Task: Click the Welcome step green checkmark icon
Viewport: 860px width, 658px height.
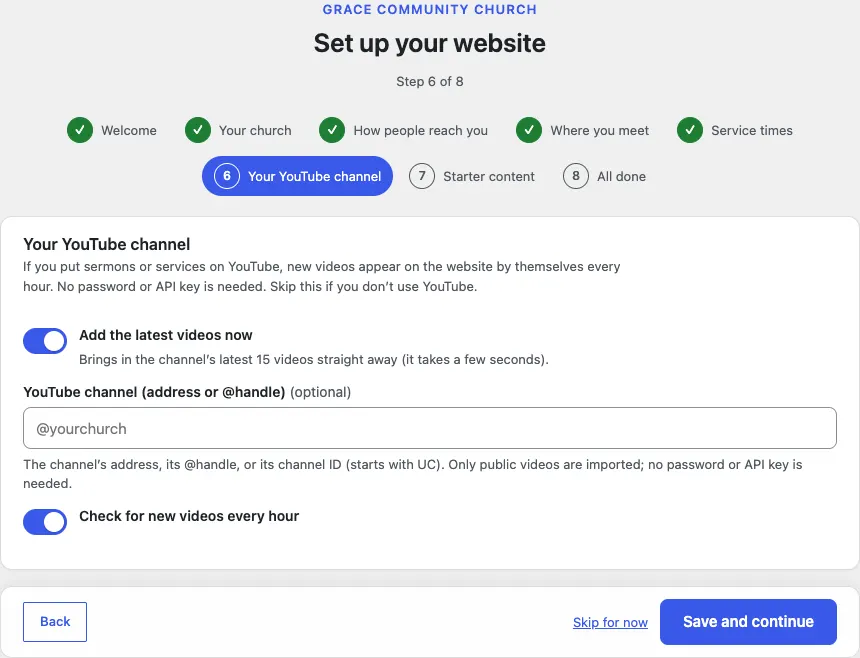Action: coord(80,130)
